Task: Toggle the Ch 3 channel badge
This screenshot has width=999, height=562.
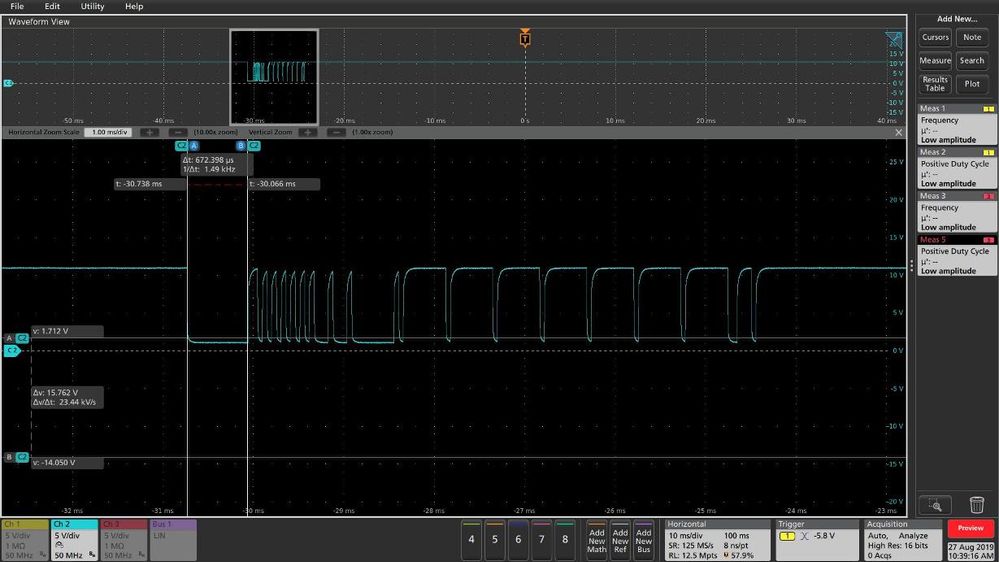Action: 124,540
